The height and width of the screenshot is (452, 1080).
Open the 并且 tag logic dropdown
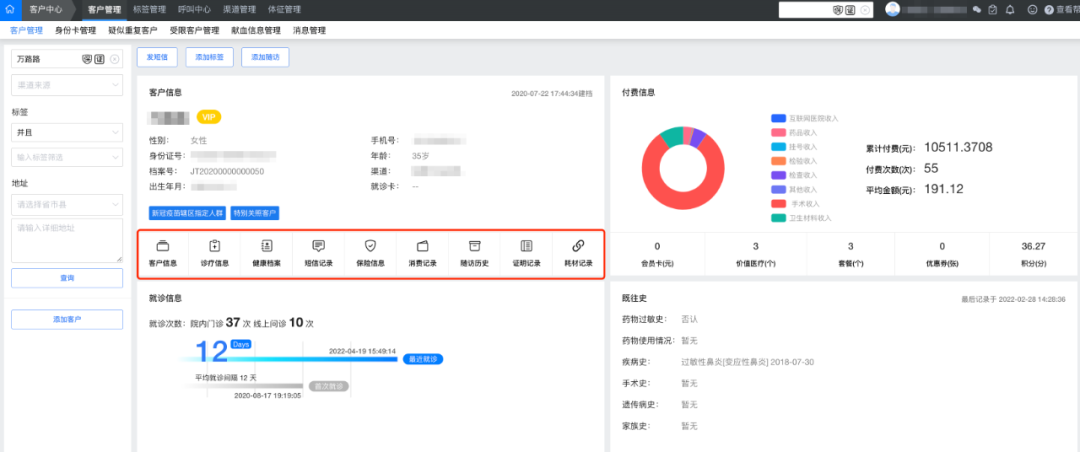[x=68, y=132]
